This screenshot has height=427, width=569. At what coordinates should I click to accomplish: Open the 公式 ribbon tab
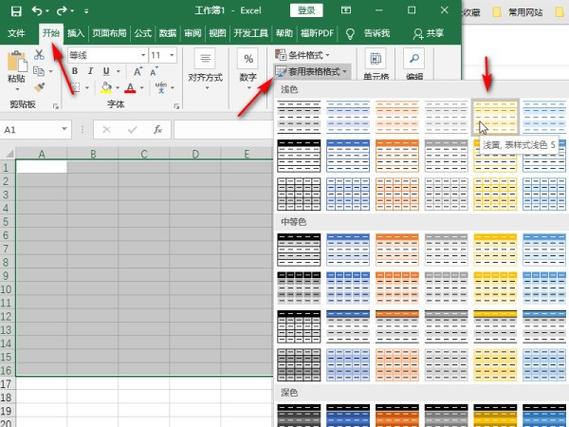pos(143,33)
